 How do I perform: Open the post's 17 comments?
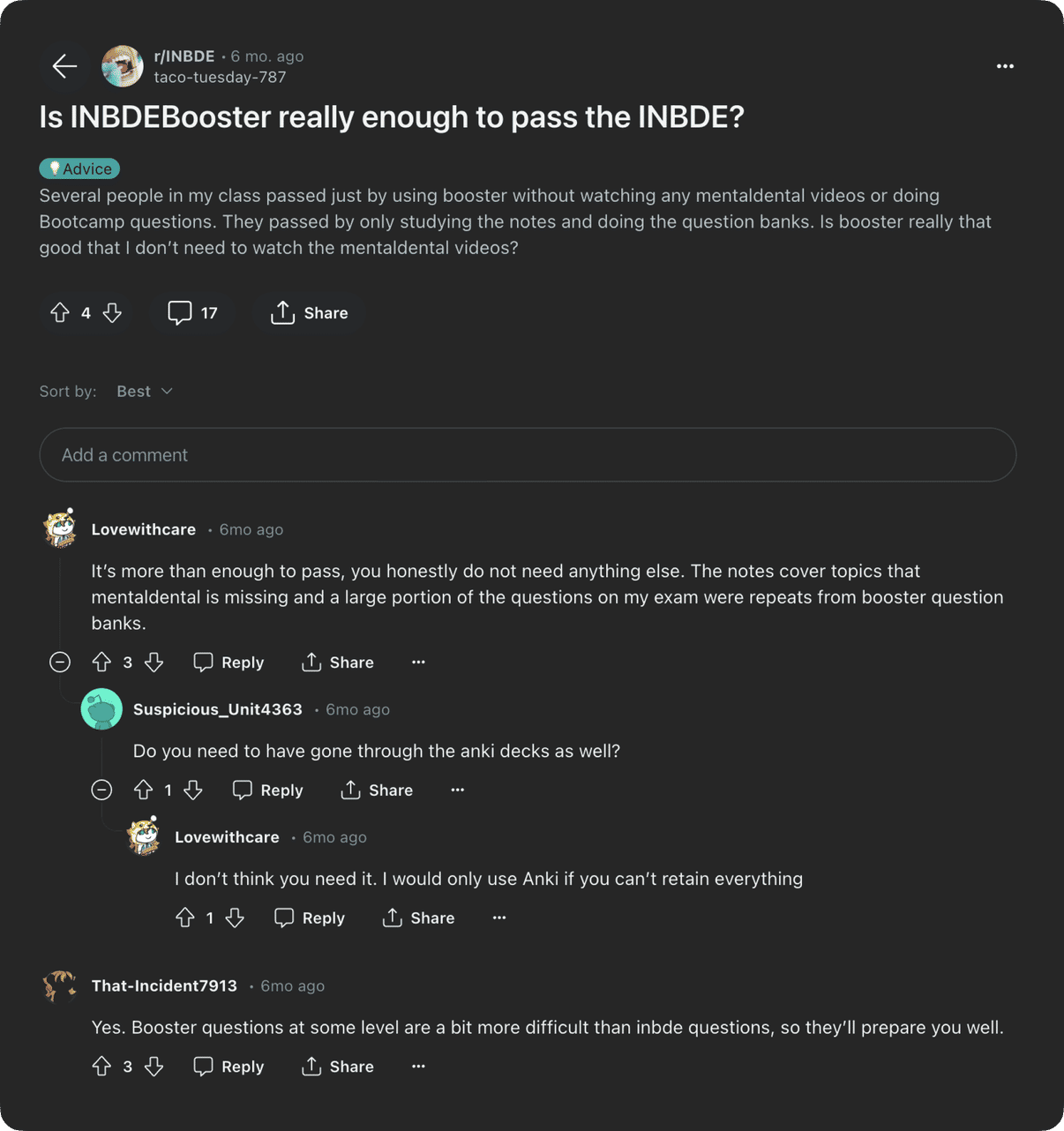click(x=193, y=312)
